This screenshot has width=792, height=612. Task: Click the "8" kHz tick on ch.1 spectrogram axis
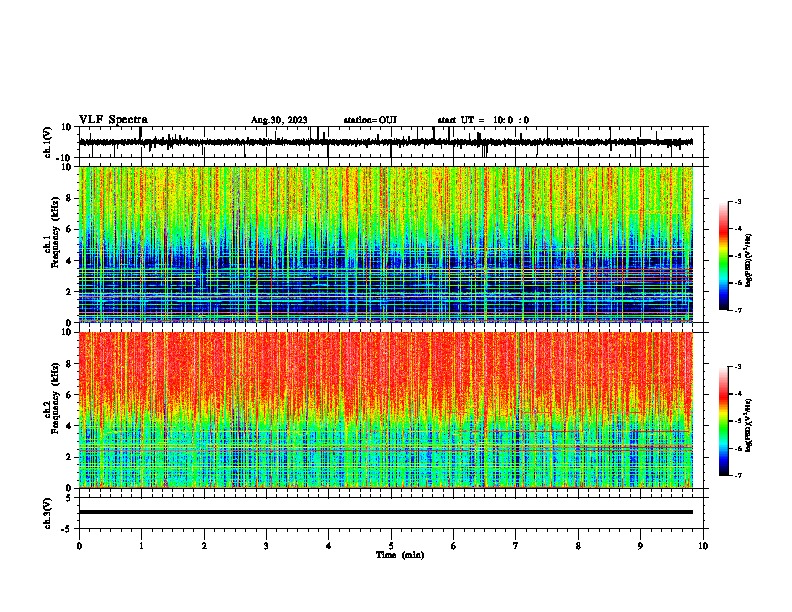[70, 198]
